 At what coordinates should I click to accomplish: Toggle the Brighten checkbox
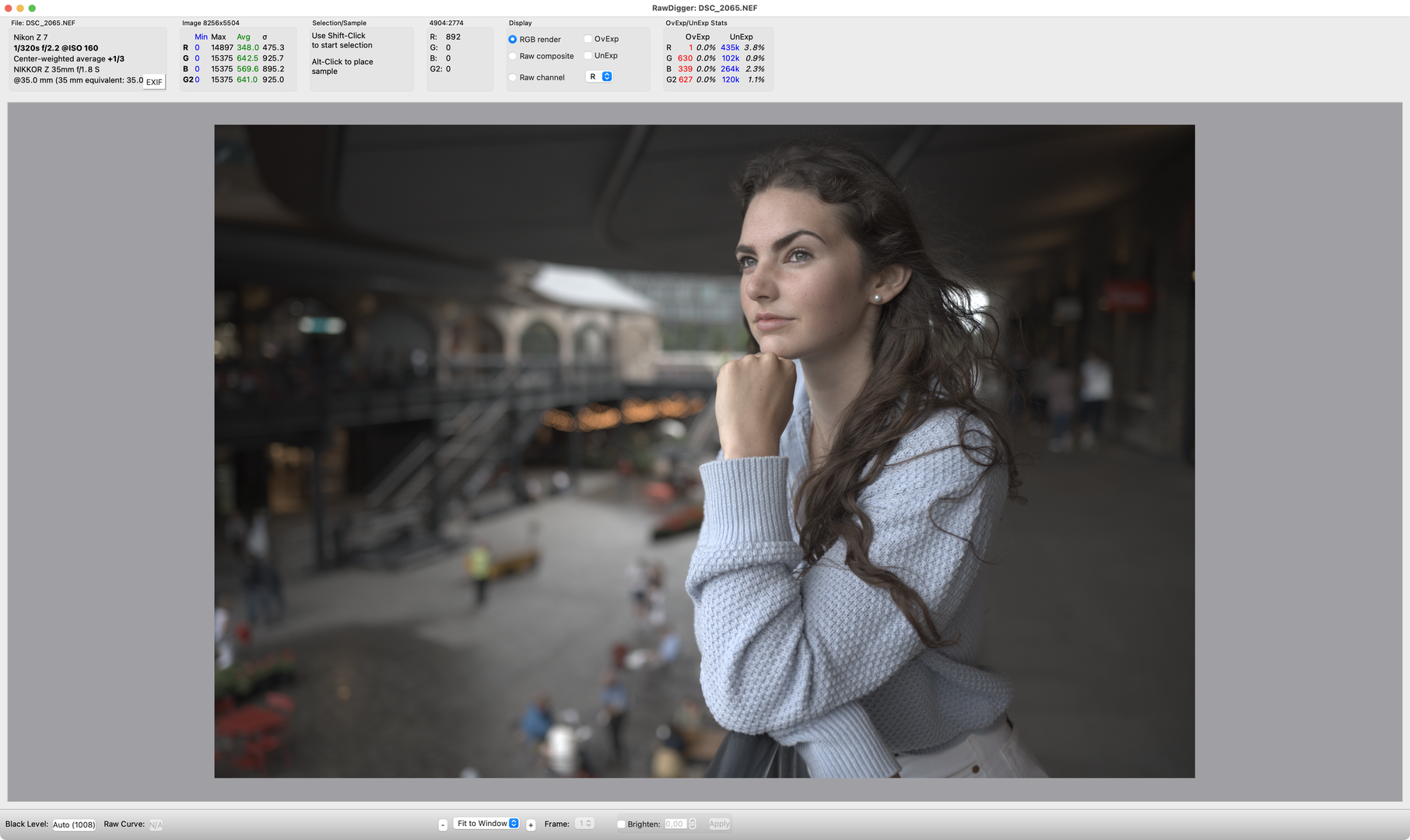621,824
